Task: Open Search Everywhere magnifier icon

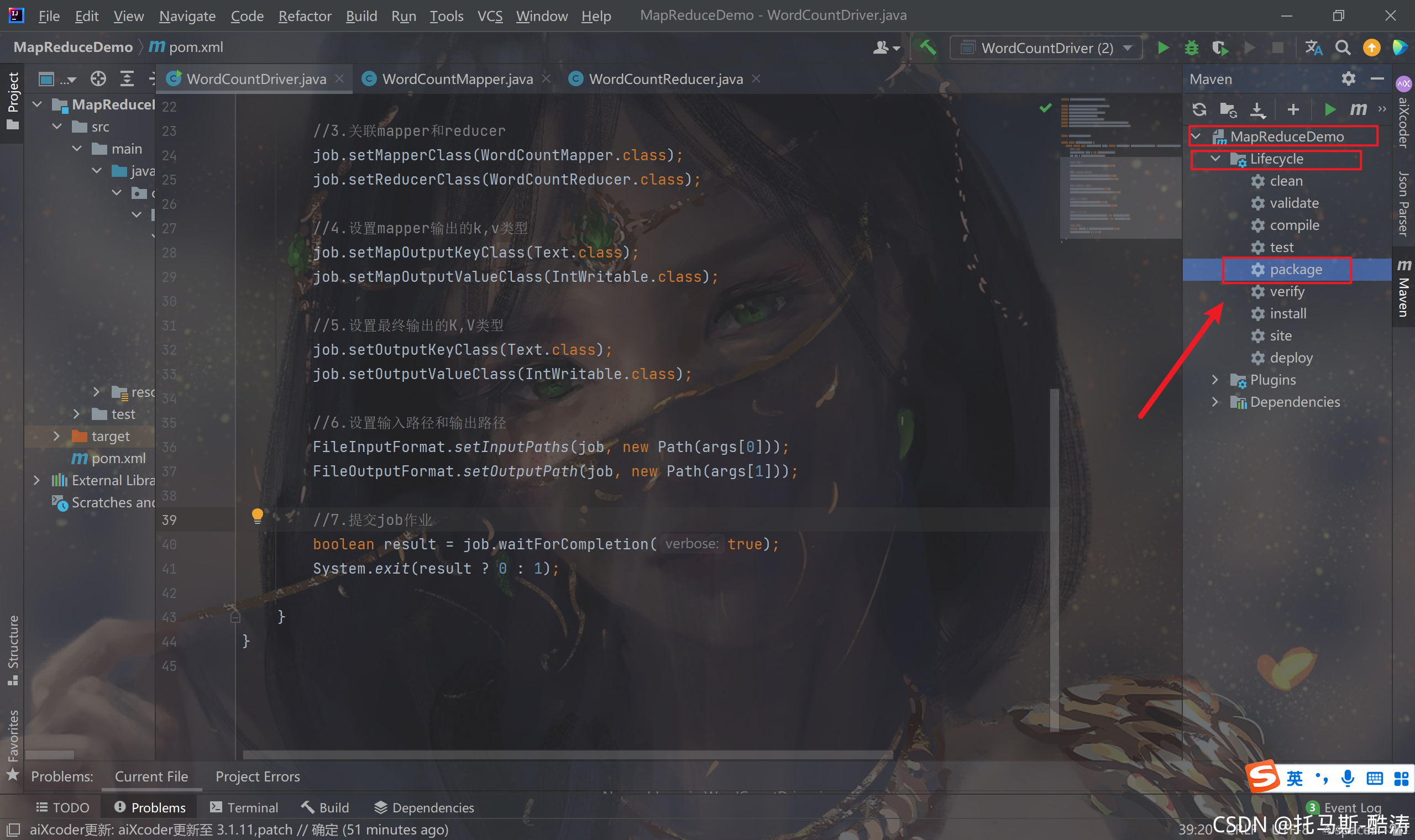Action: [x=1343, y=48]
